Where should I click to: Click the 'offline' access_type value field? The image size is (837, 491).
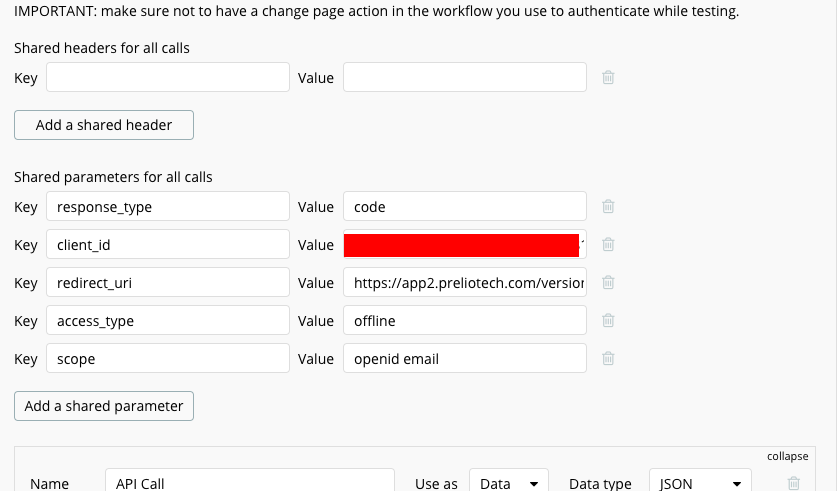tap(464, 321)
